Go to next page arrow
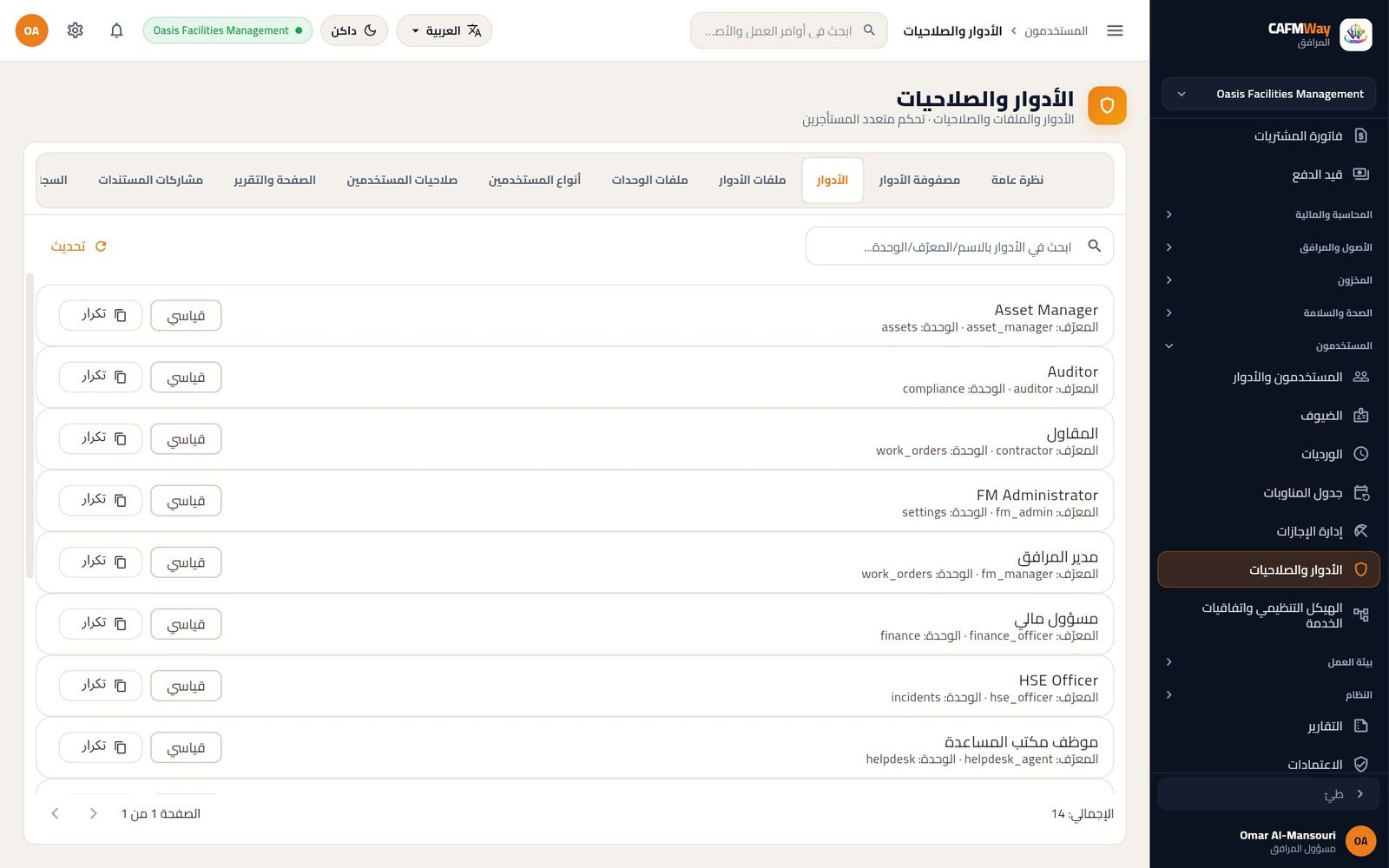1389x868 pixels. (56, 813)
